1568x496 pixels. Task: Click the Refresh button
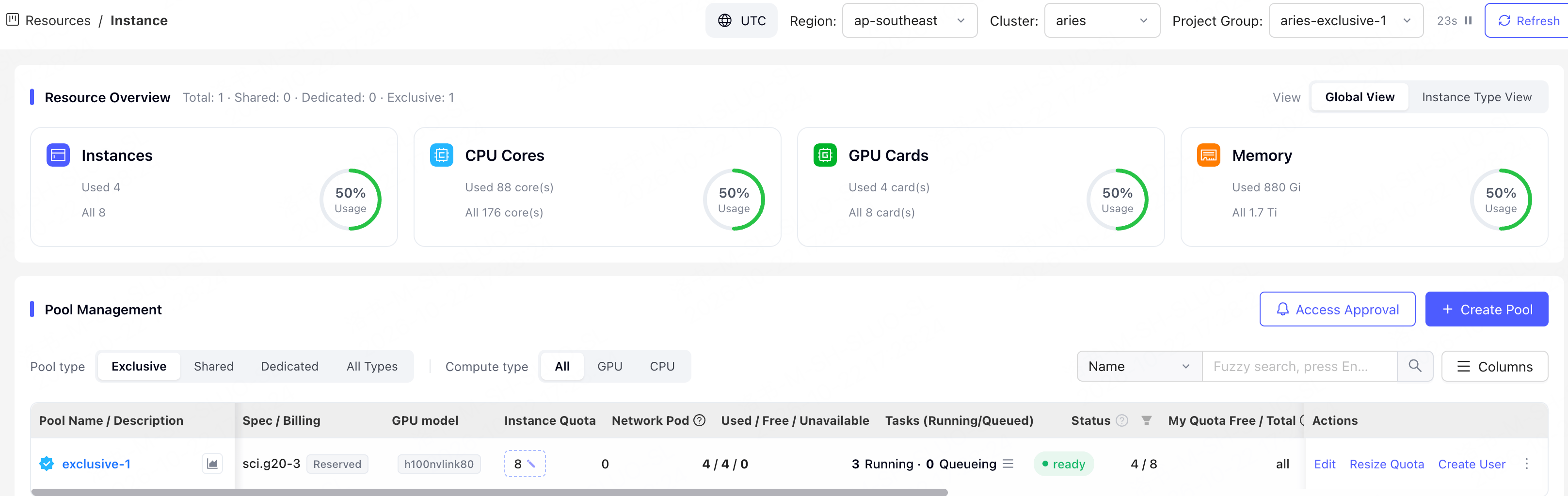coord(1527,21)
